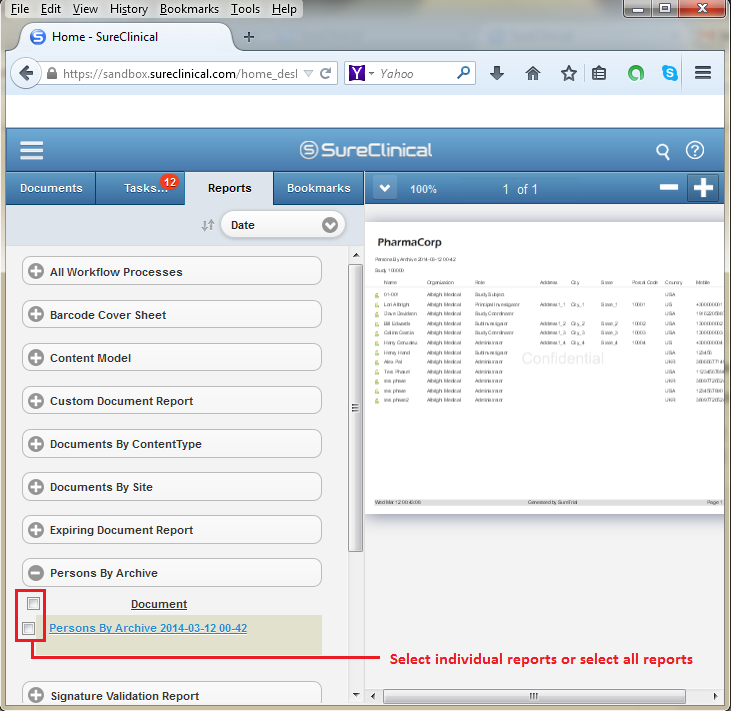
Task: Open the Tools menu
Action: click(245, 9)
